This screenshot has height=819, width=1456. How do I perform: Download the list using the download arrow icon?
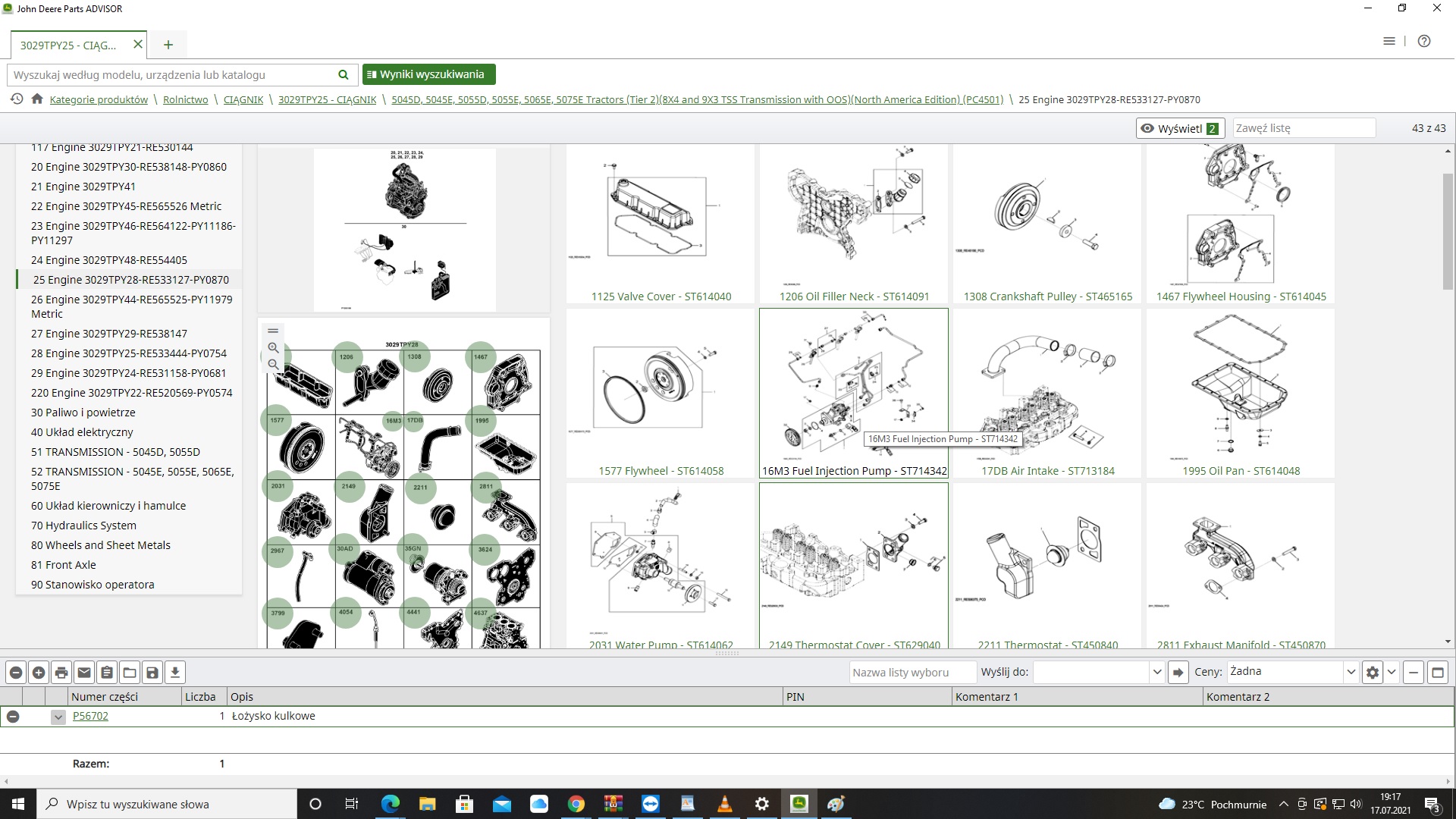pyautogui.click(x=175, y=673)
